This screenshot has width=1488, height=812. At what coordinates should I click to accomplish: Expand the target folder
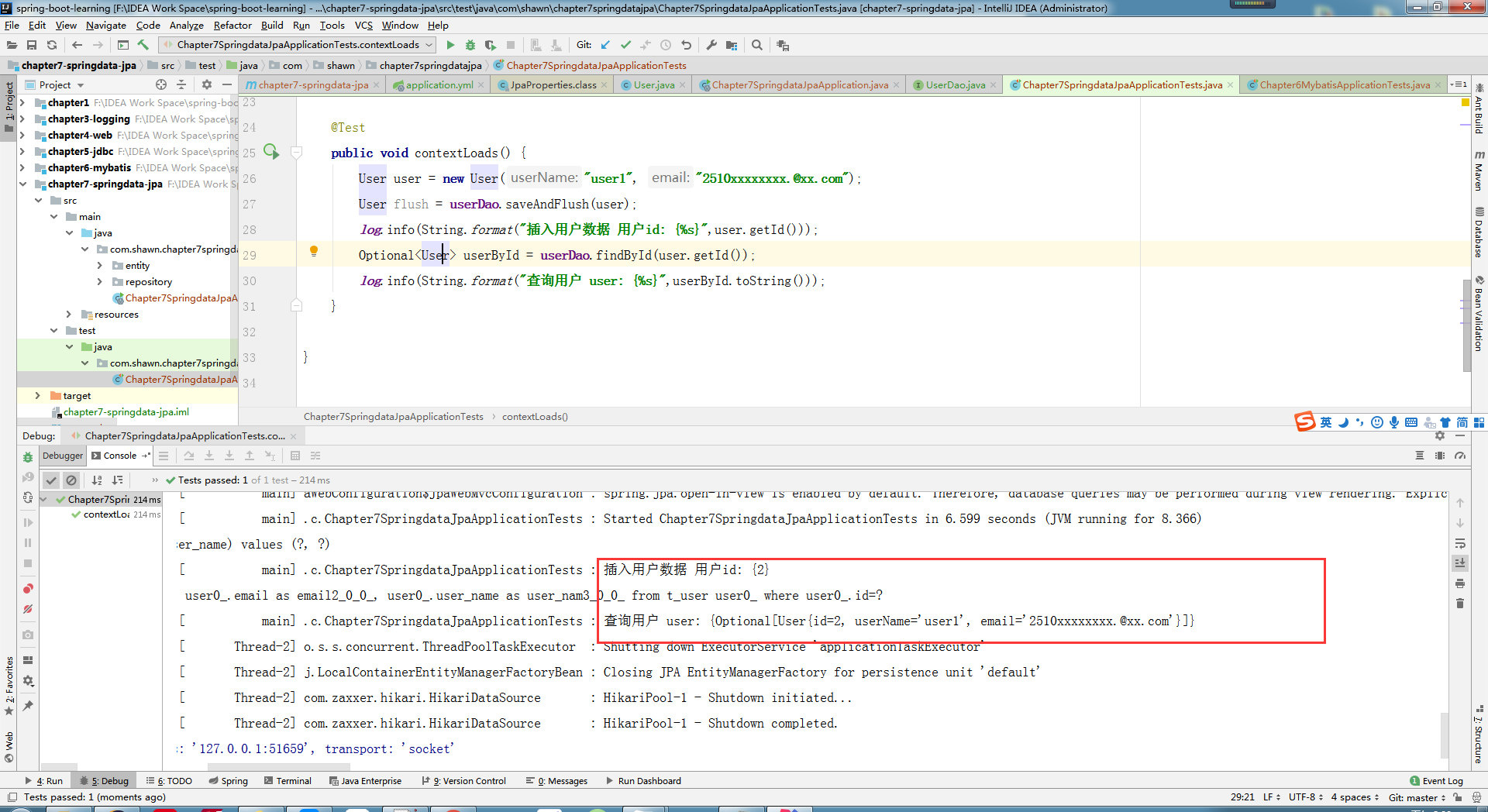click(37, 396)
